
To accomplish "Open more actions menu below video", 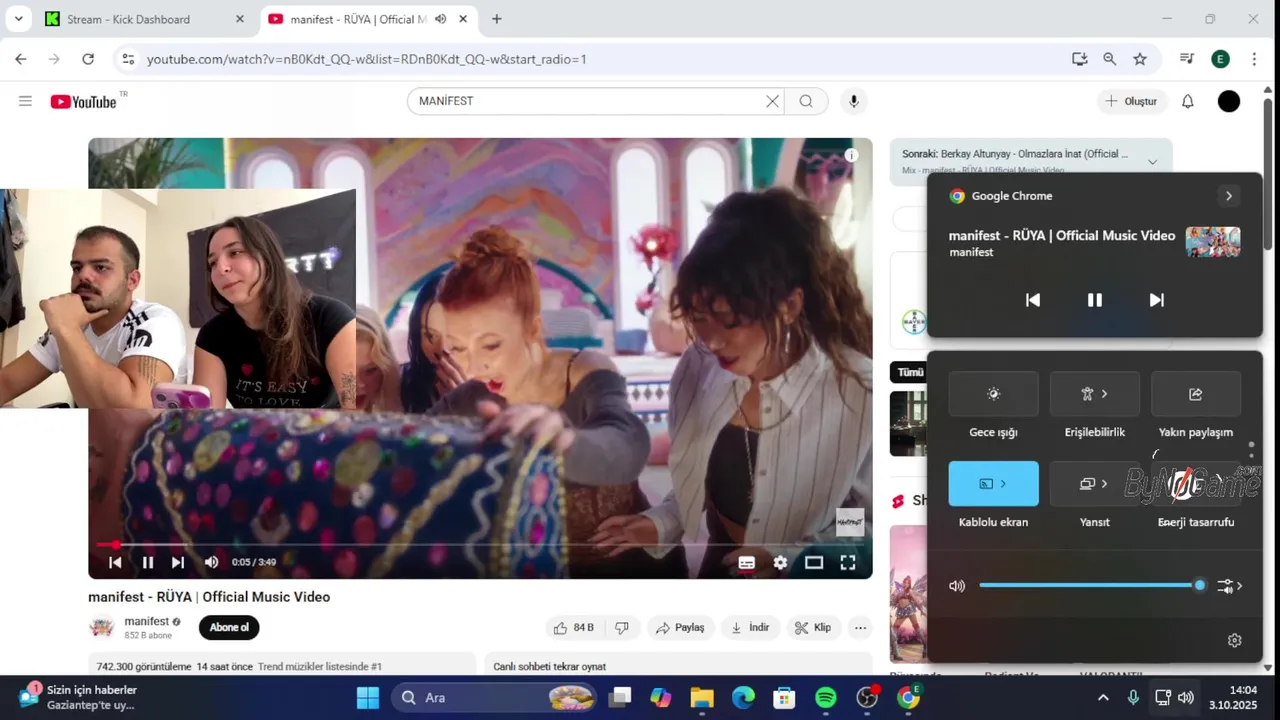I will tap(860, 628).
